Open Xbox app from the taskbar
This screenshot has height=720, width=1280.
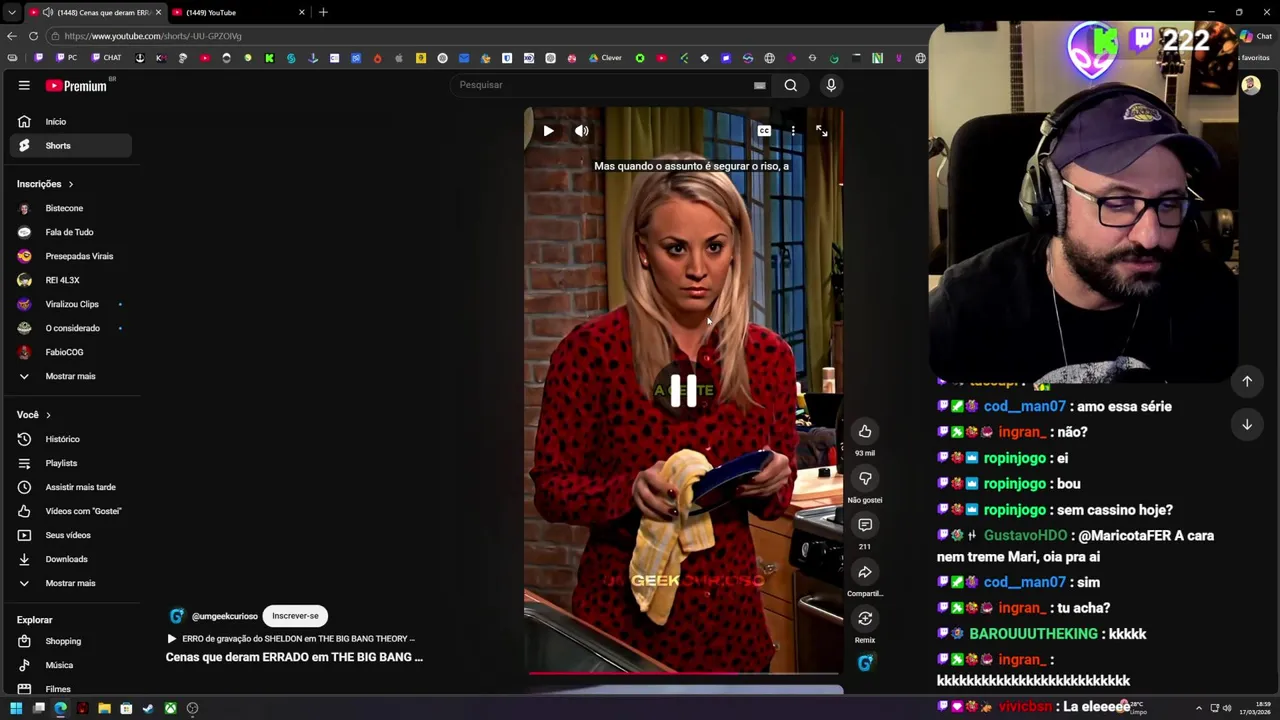coord(170,708)
